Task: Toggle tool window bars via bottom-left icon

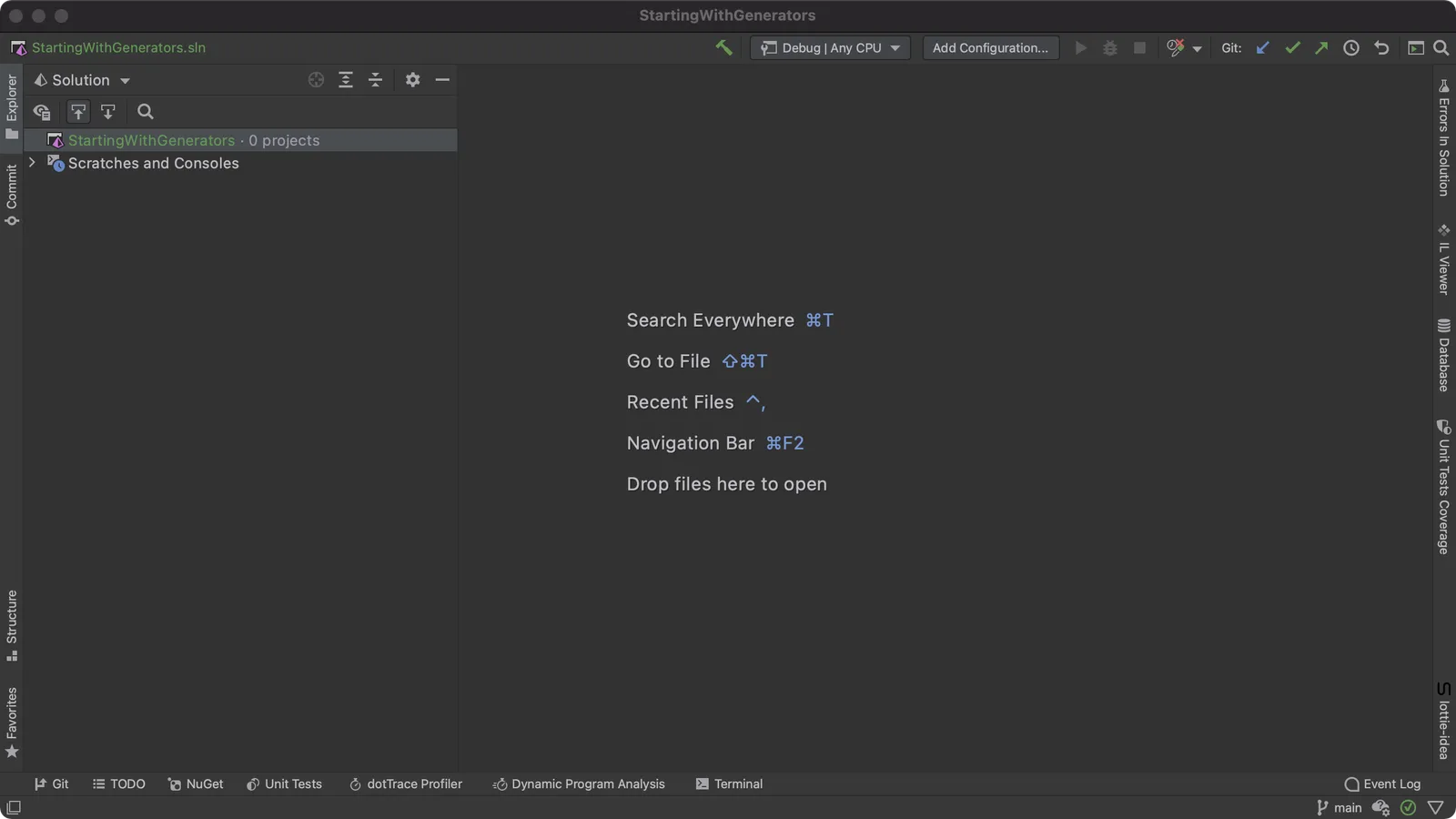Action: [14, 807]
